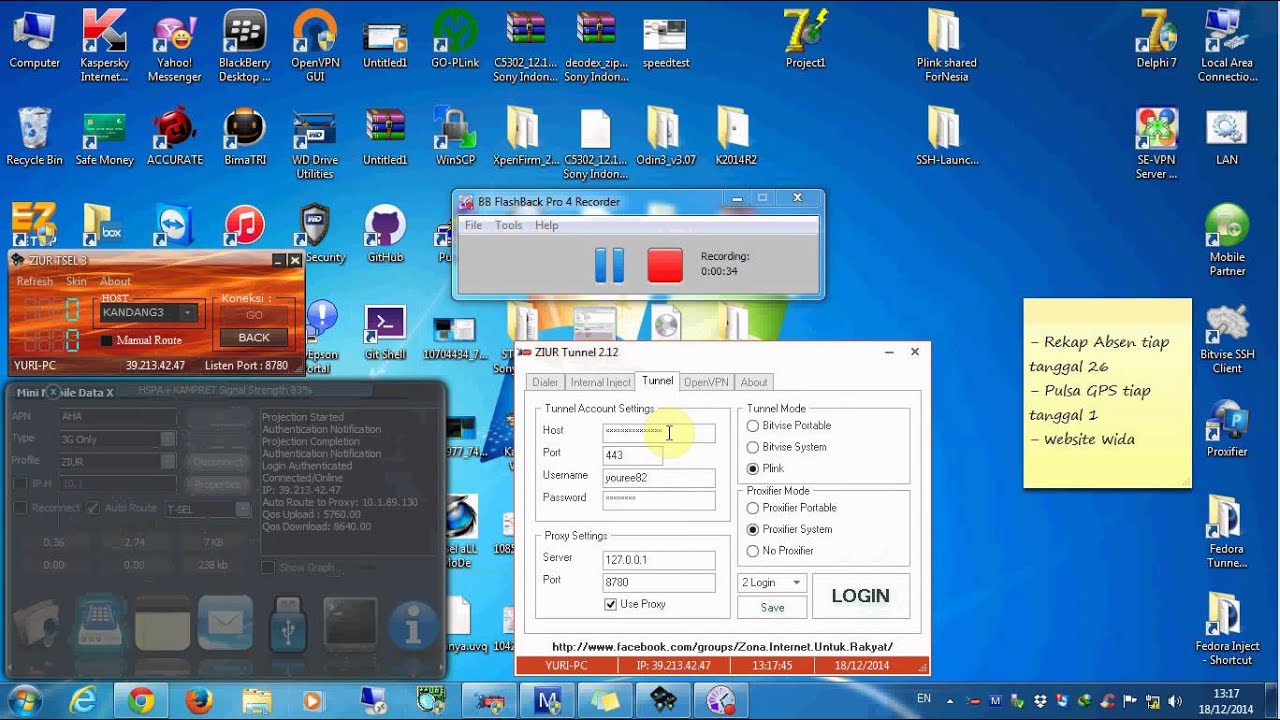This screenshot has height=720, width=1280.
Task: Stop the BB FlashBack recording
Action: pos(665,265)
